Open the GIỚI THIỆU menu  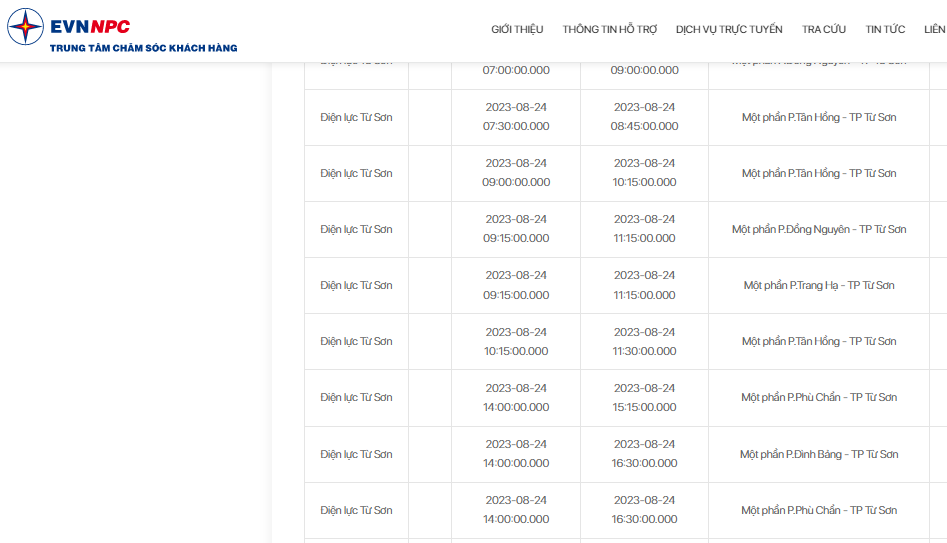pyautogui.click(x=517, y=29)
